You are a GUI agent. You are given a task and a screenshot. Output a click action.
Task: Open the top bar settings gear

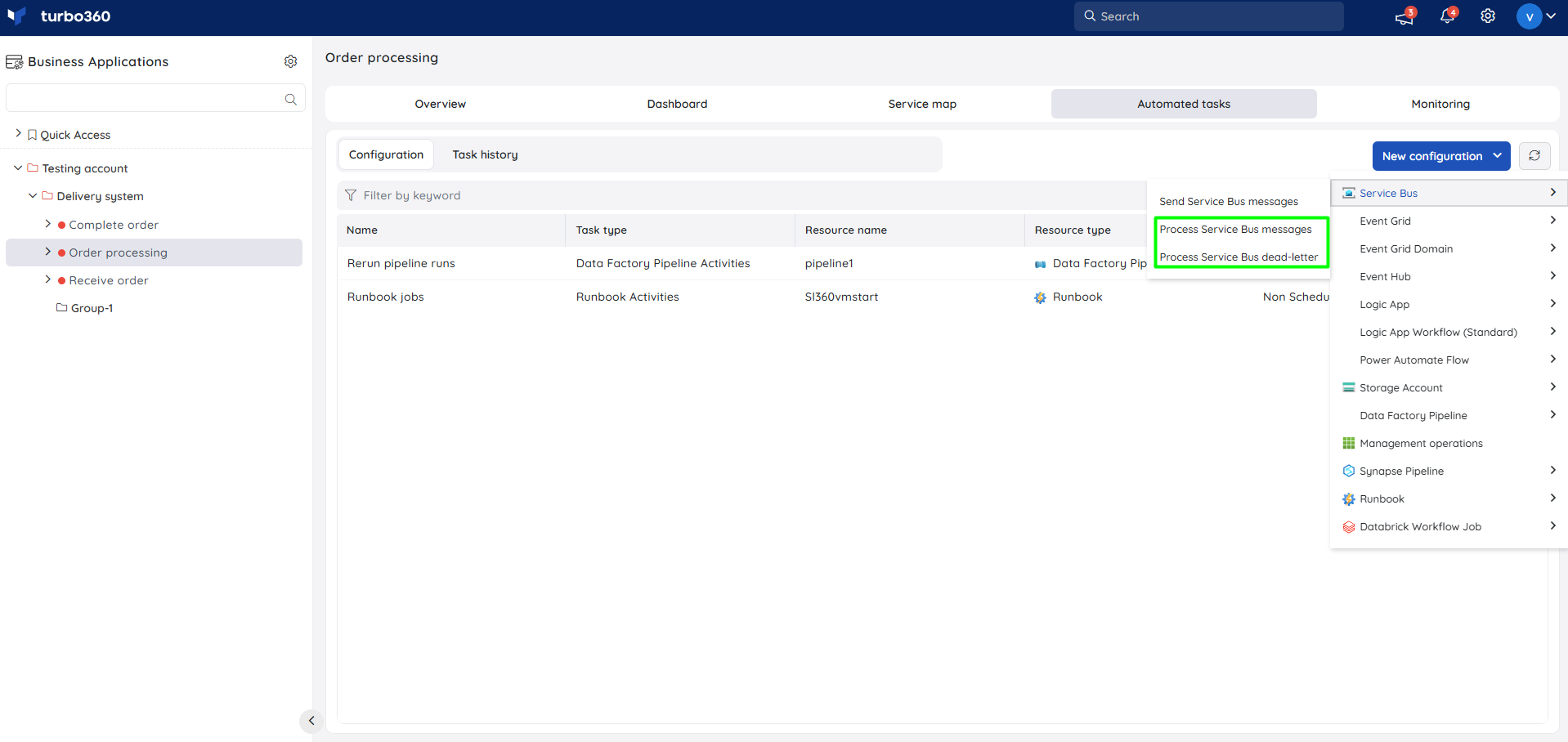1488,16
